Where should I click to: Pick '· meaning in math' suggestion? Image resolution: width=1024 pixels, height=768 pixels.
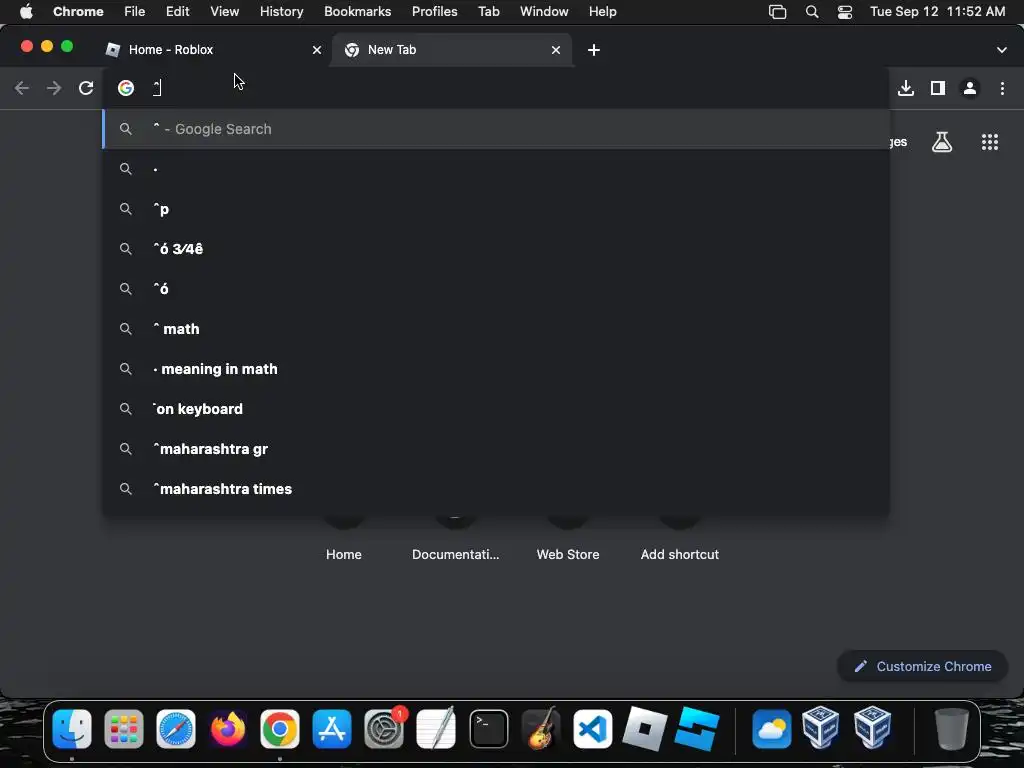(496, 369)
